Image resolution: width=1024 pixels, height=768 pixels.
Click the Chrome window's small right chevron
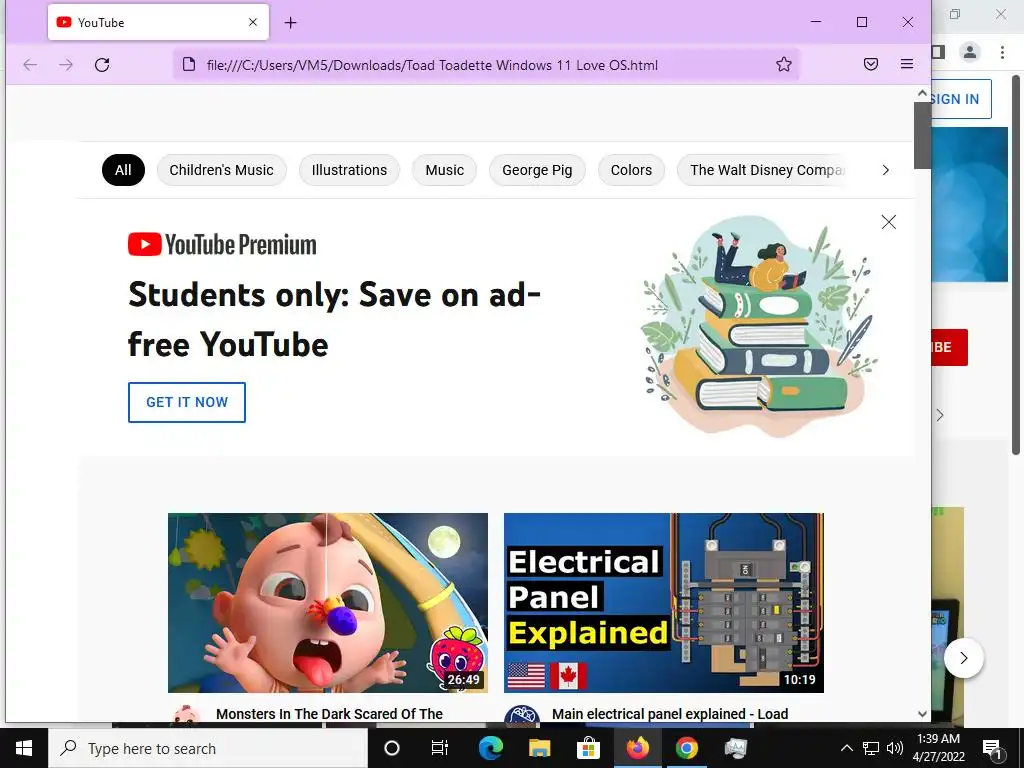pos(940,415)
